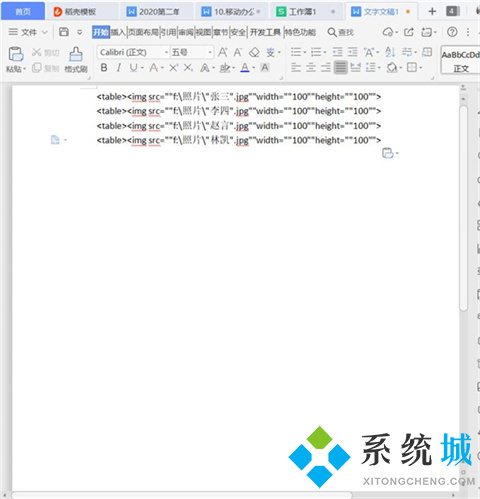Image resolution: width=480 pixels, height=499 pixels.
Task: Click the numbered list icon
Action: tap(315, 52)
